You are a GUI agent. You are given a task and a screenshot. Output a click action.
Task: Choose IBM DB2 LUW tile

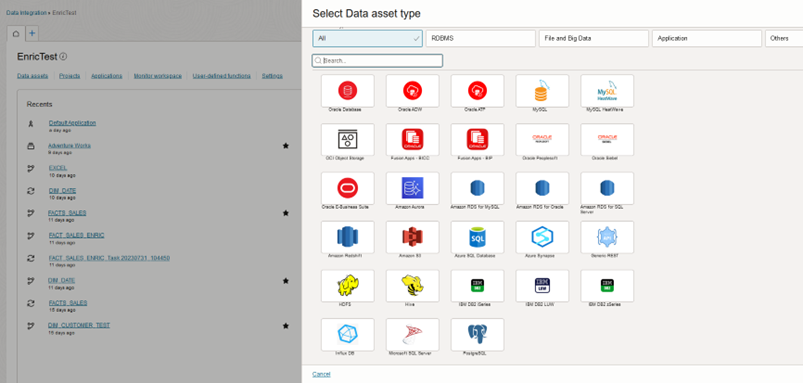pyautogui.click(x=542, y=286)
